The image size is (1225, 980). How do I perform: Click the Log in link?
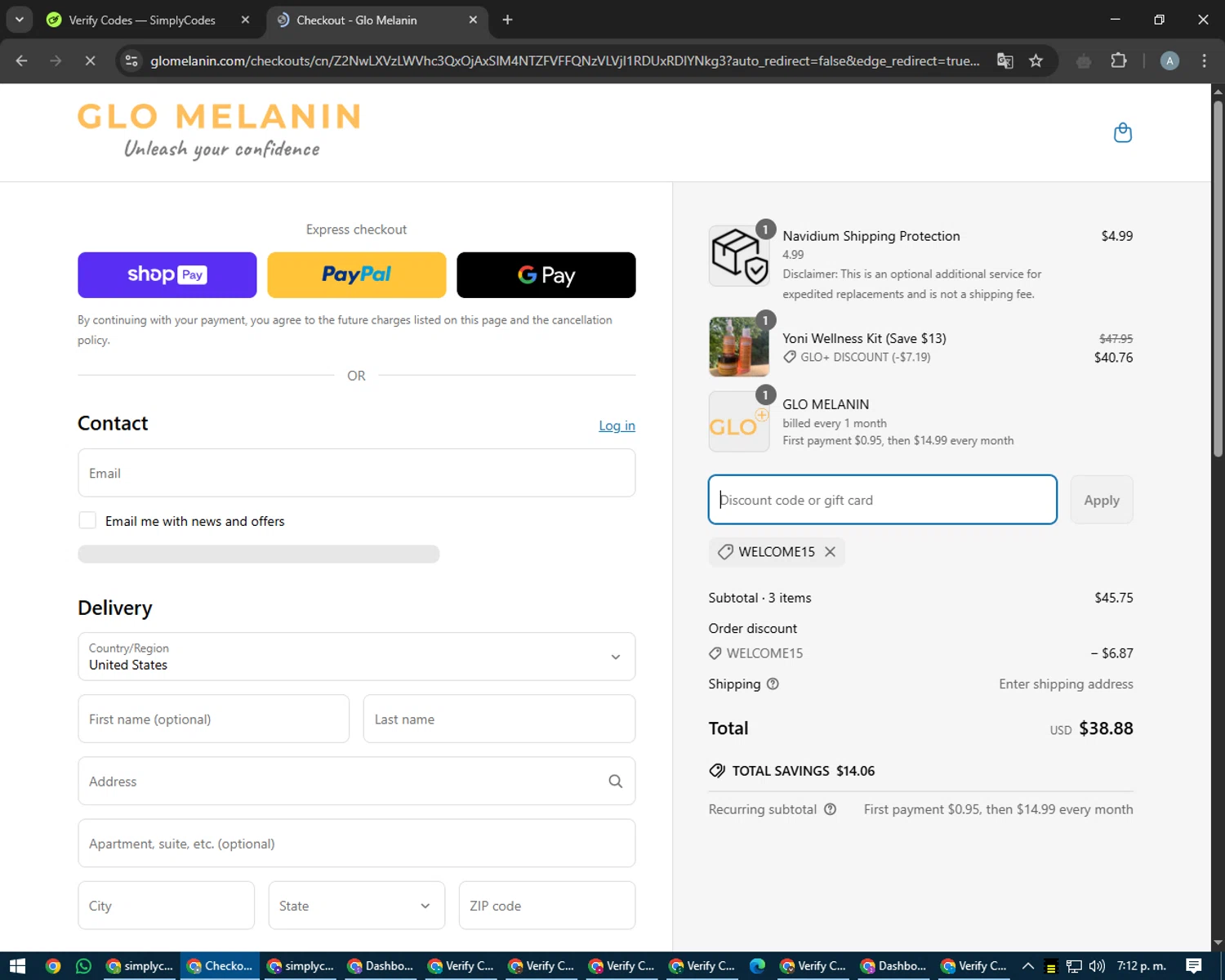tap(617, 425)
